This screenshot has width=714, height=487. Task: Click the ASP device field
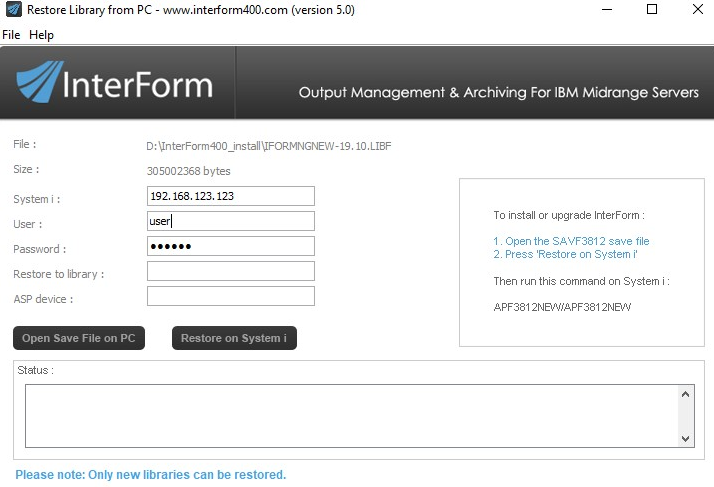230,296
